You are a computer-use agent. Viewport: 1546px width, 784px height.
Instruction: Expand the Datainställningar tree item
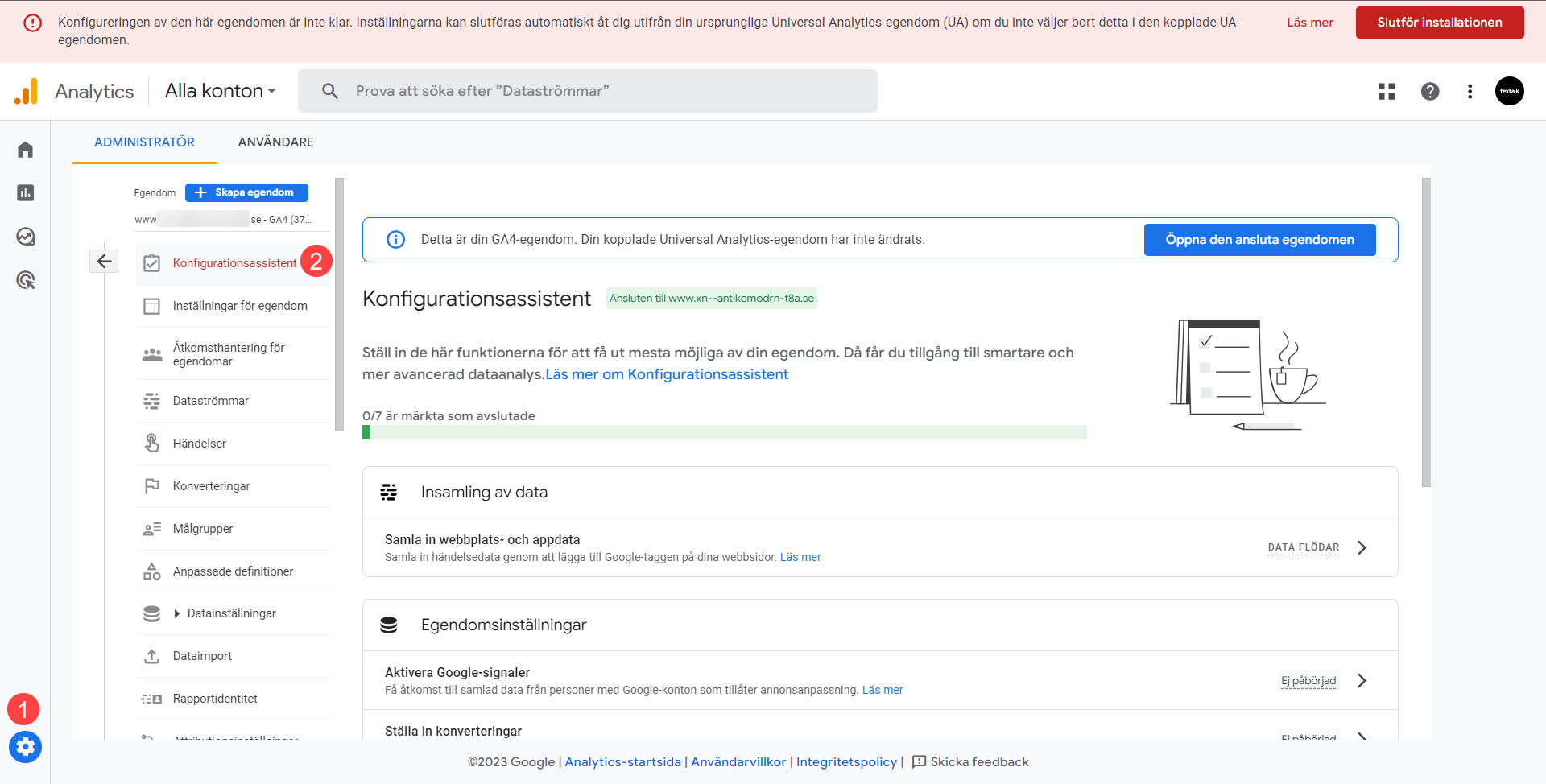[177, 614]
